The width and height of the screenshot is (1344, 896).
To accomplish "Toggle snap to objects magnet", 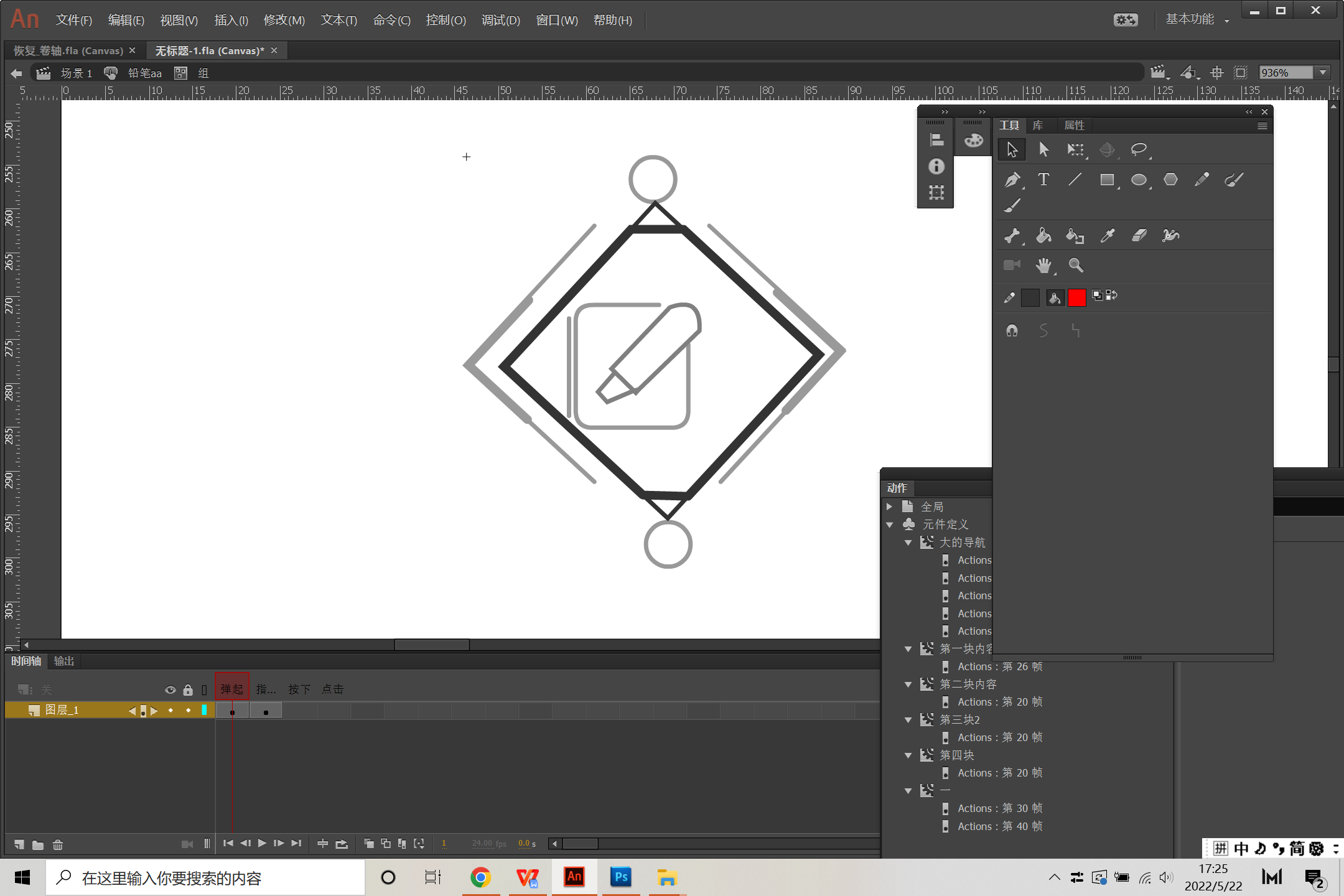I will [x=1012, y=331].
